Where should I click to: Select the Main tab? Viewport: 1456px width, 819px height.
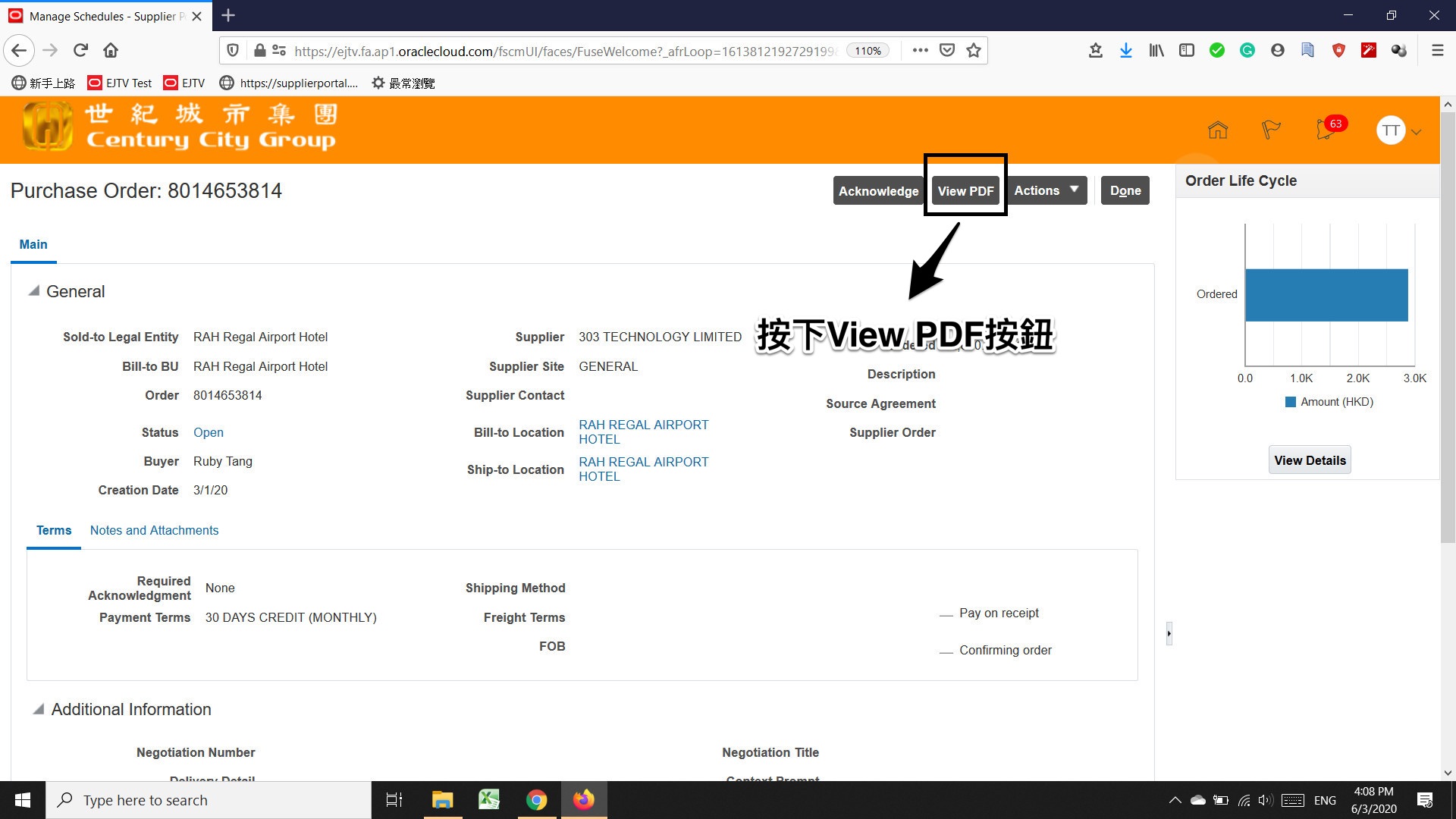tap(33, 244)
